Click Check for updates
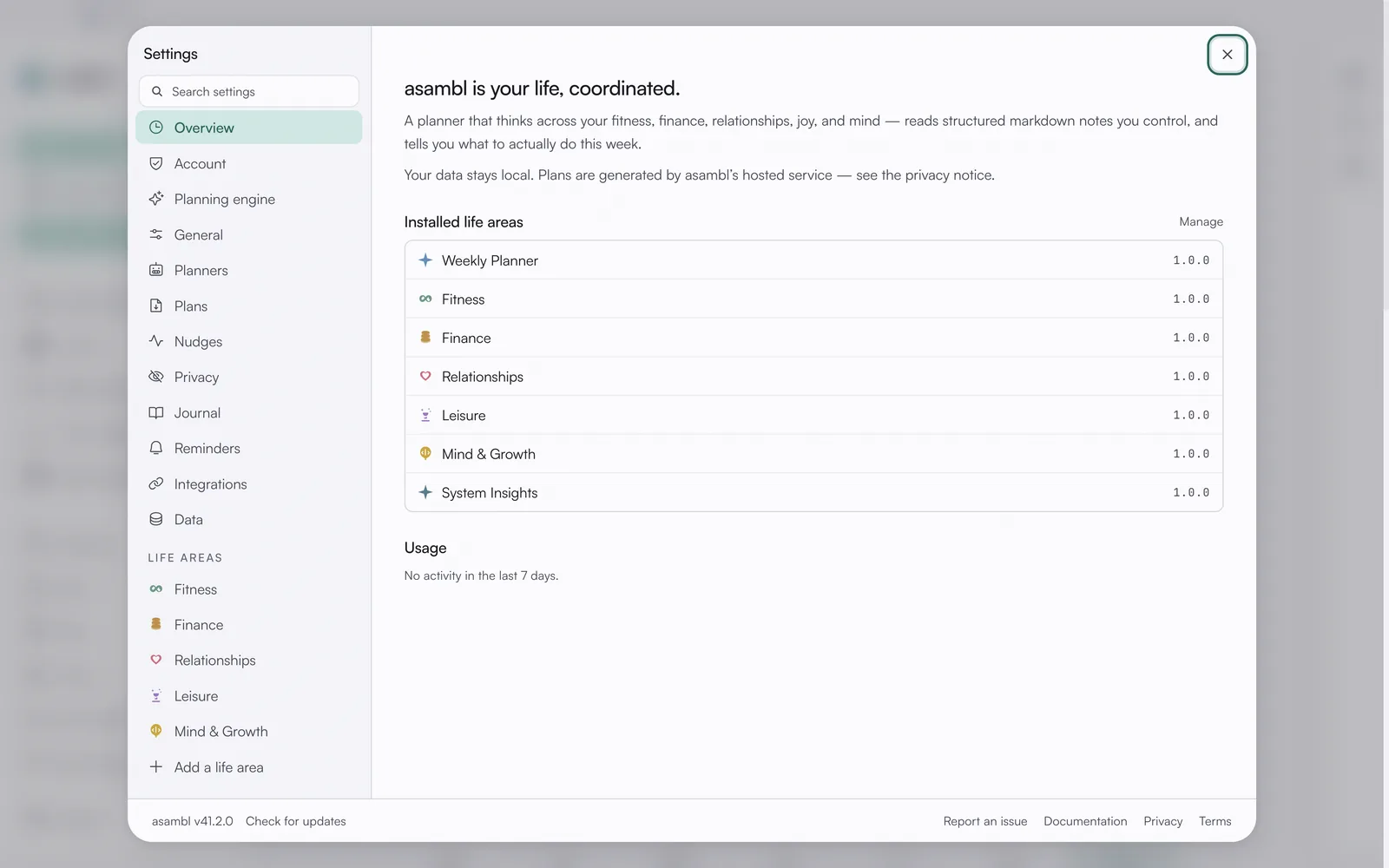Viewport: 1389px width, 868px height. click(x=295, y=821)
